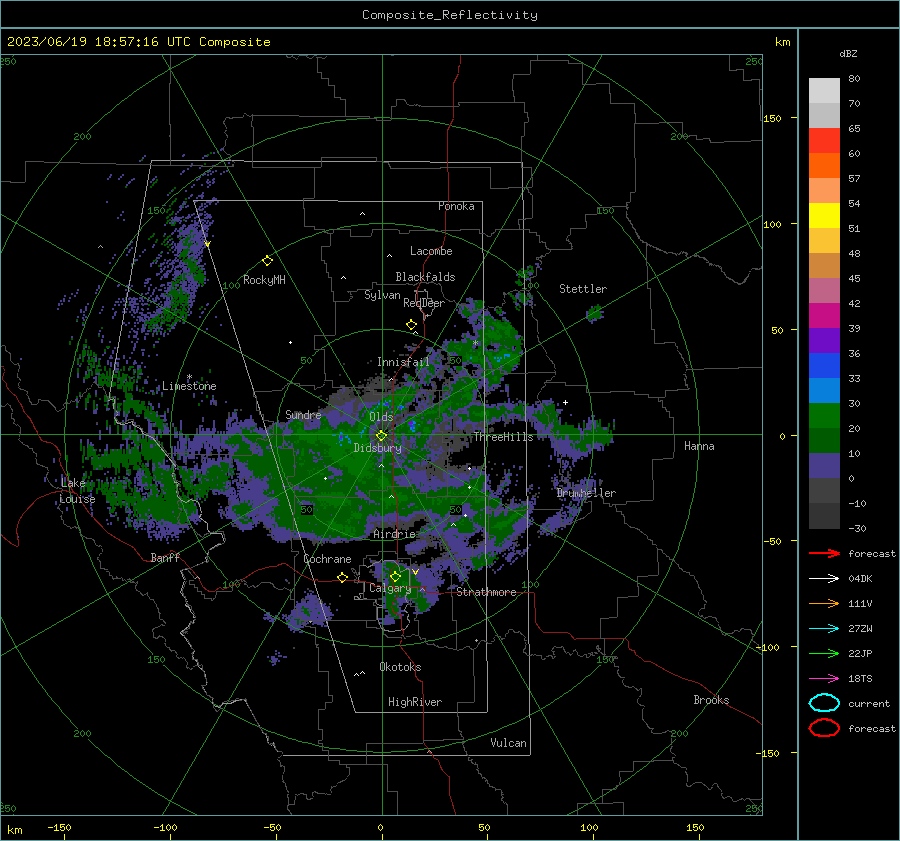Click the magenta 42-39 dBZ color swatch
The width and height of the screenshot is (900, 841).
[x=824, y=316]
